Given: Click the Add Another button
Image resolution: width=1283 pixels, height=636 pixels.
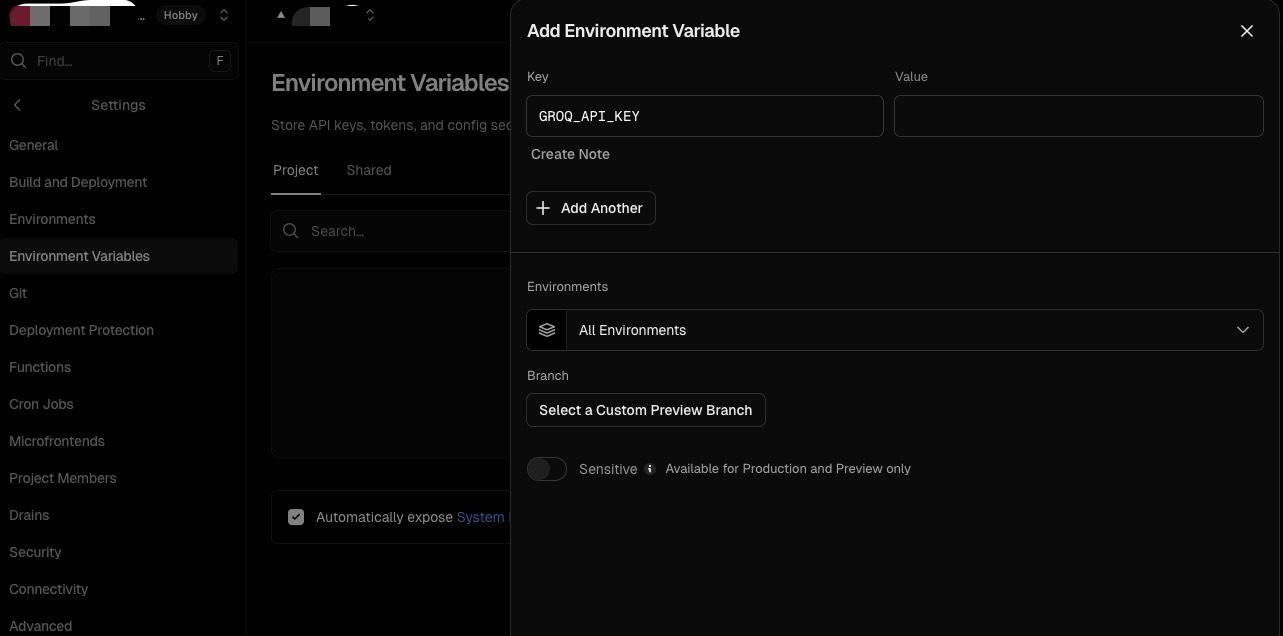Looking at the screenshot, I should point(591,208).
